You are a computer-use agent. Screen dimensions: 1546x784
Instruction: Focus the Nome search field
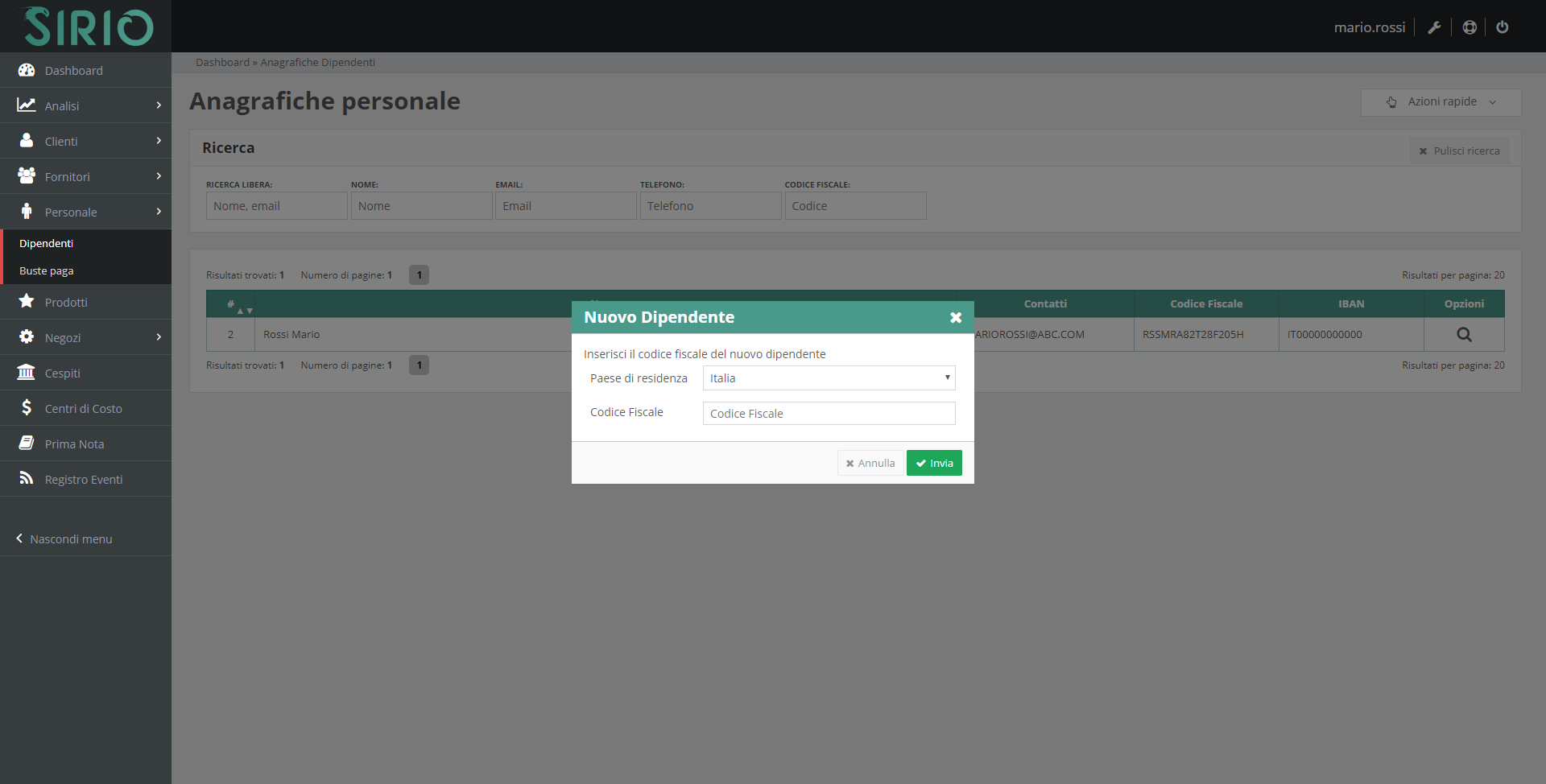tap(421, 206)
